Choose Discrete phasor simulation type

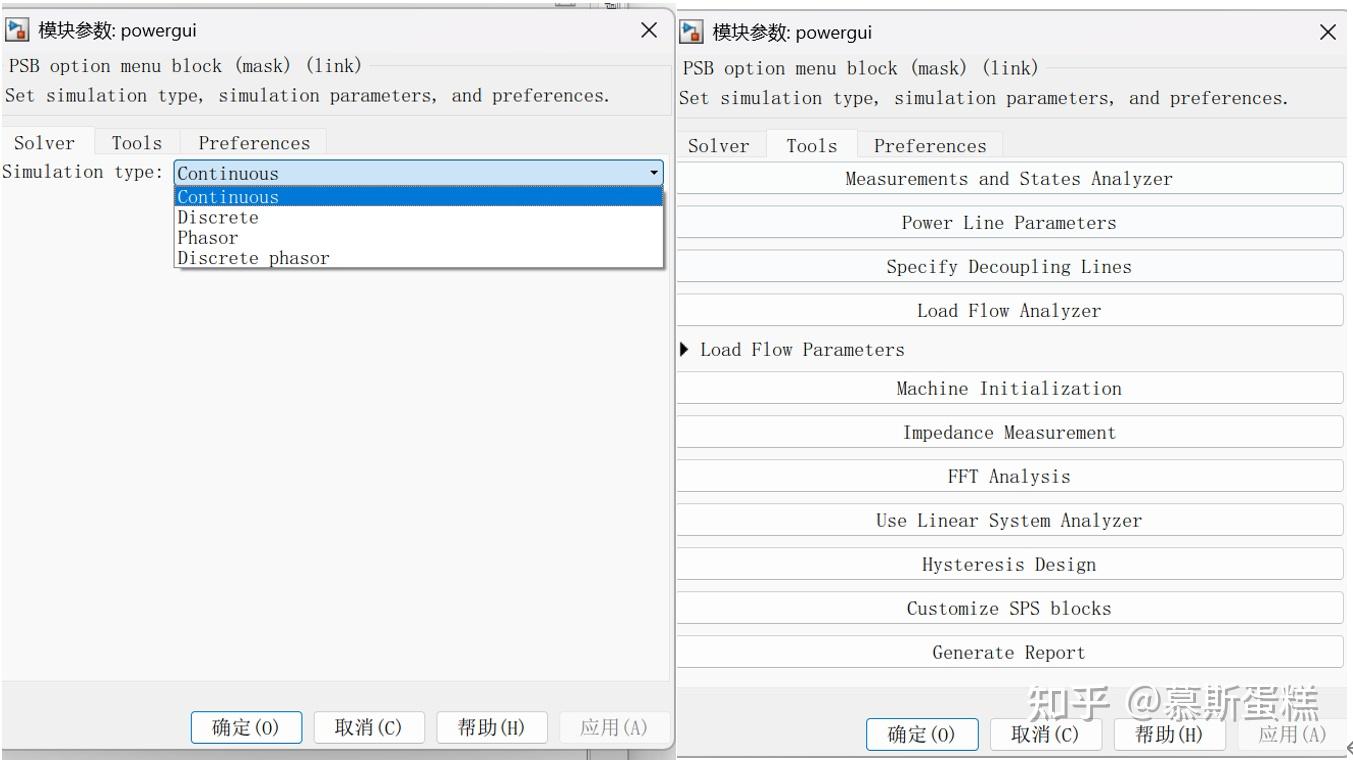[419, 257]
